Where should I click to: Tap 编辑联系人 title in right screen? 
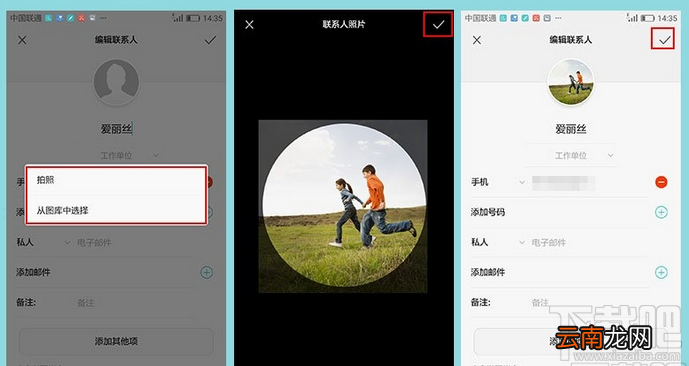click(570, 40)
